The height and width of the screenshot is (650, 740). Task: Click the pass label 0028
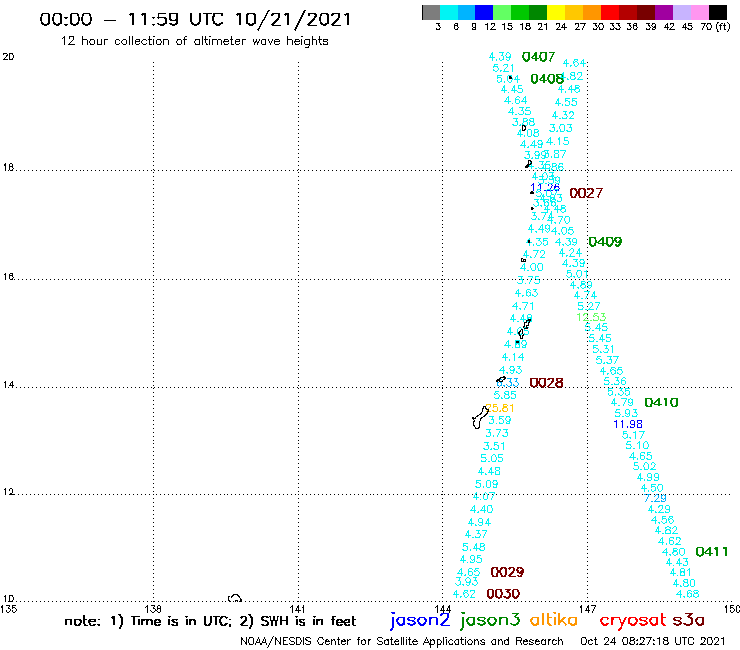[547, 383]
